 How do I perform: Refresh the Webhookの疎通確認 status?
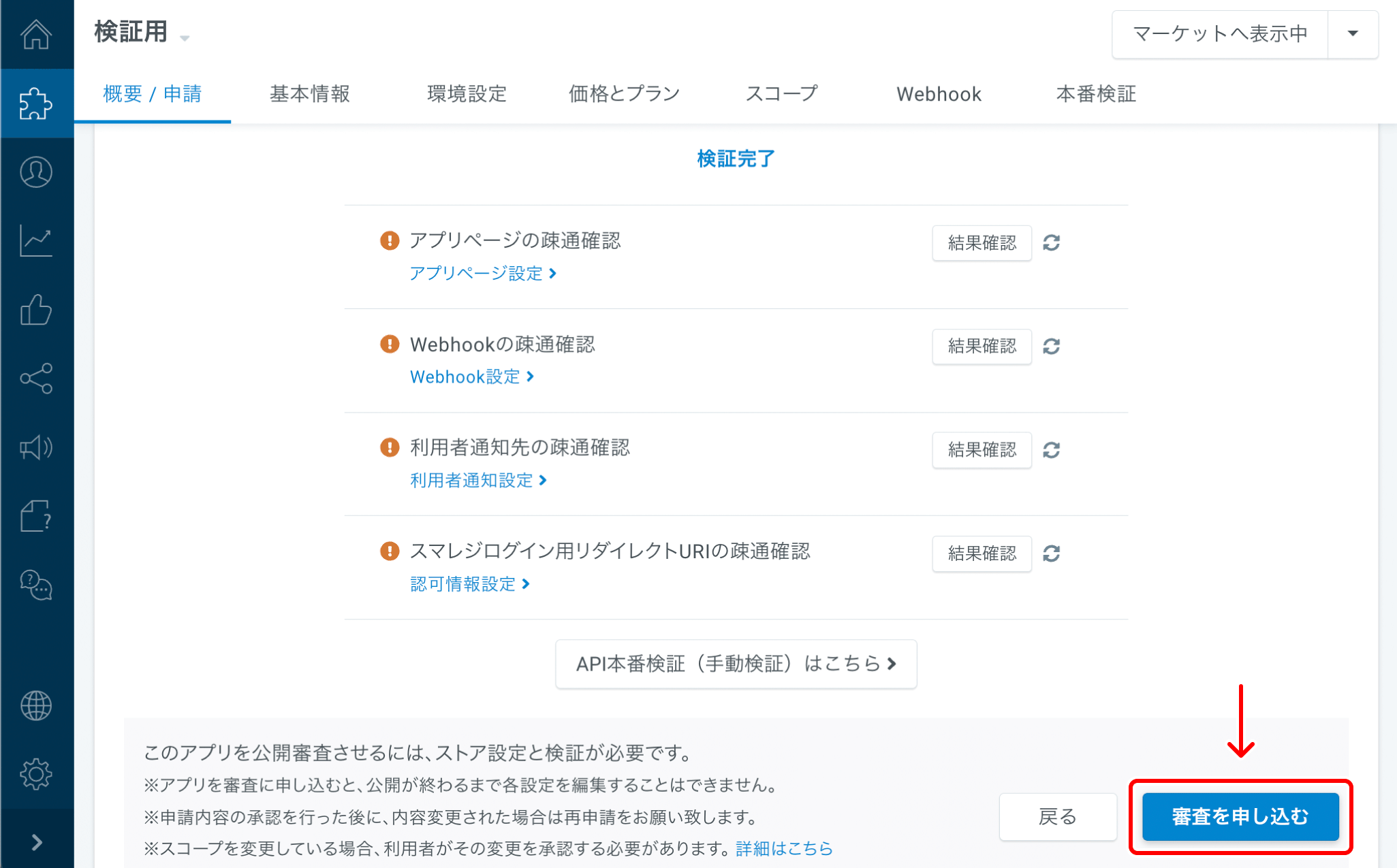pyautogui.click(x=1052, y=347)
